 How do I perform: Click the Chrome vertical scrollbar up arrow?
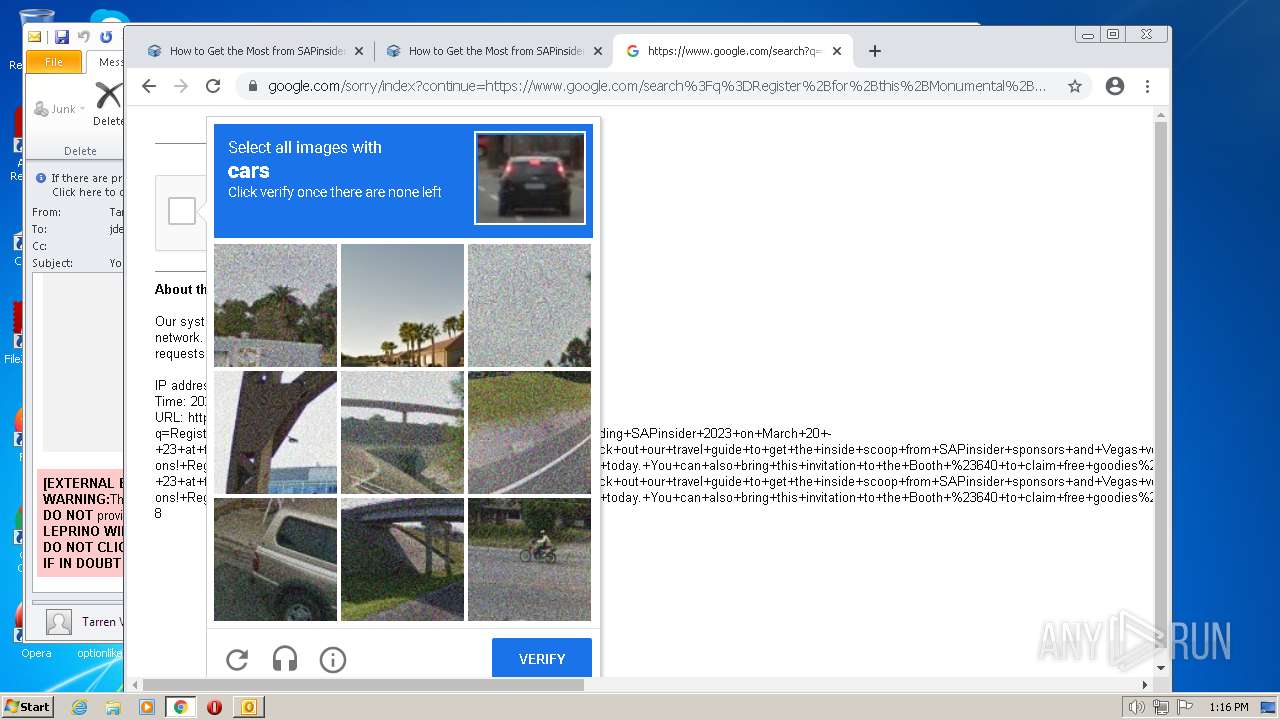point(1161,114)
